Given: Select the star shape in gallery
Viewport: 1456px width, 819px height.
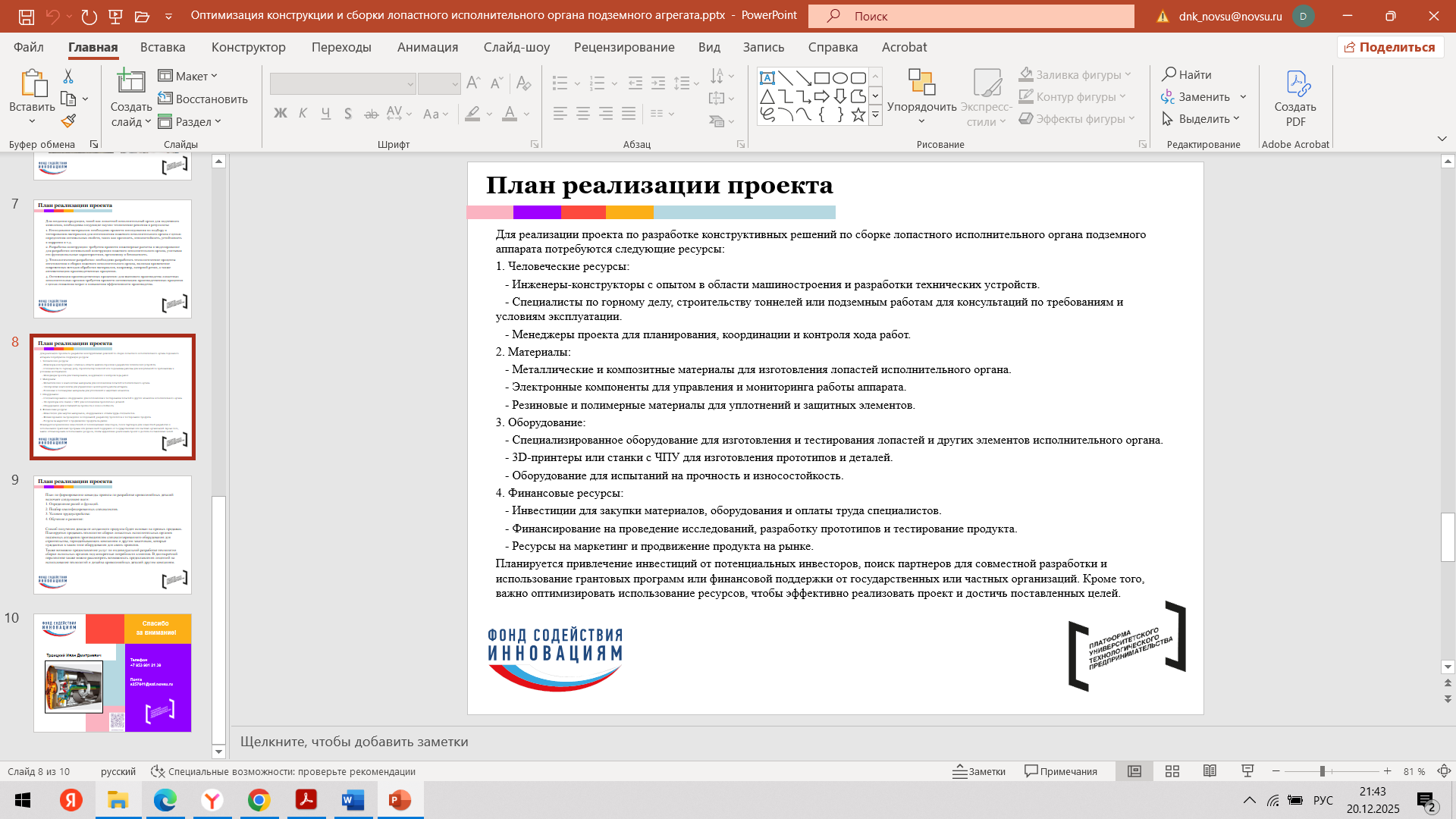Looking at the screenshot, I should coord(858,115).
